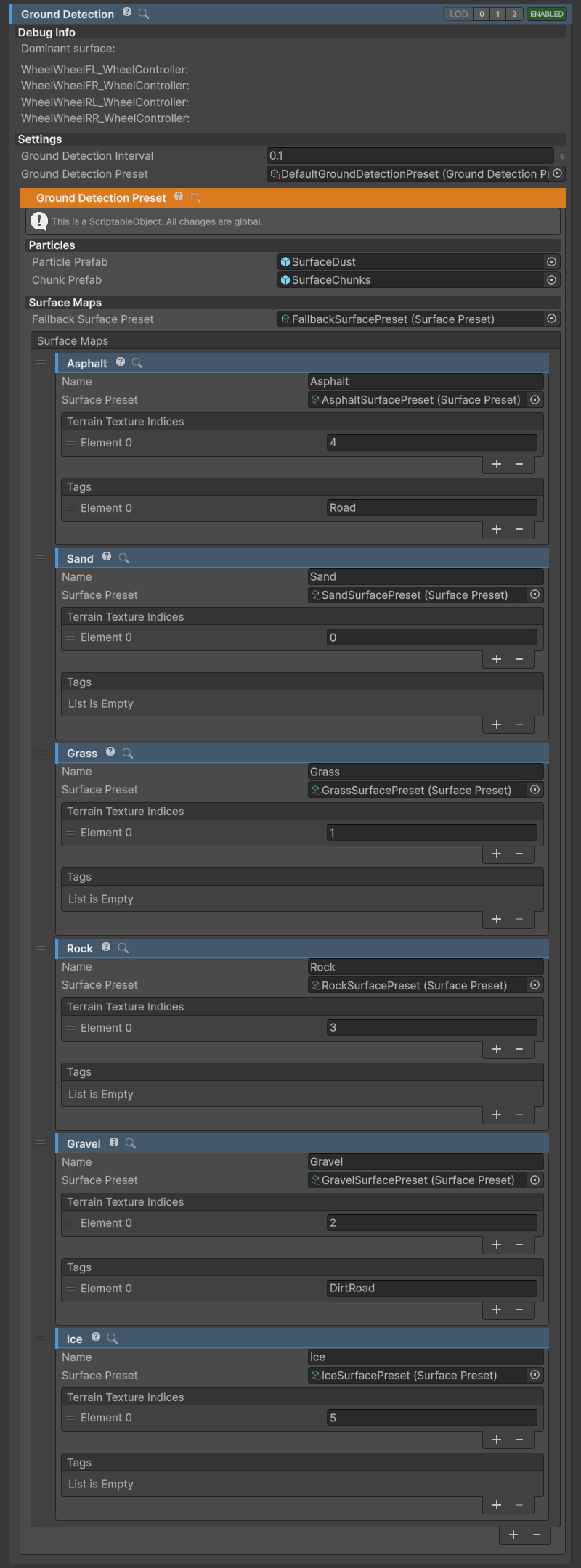Viewport: 581px width, 1568px height.
Task: Open object picker for AsphaltSurfacePreset
Action: click(535, 399)
